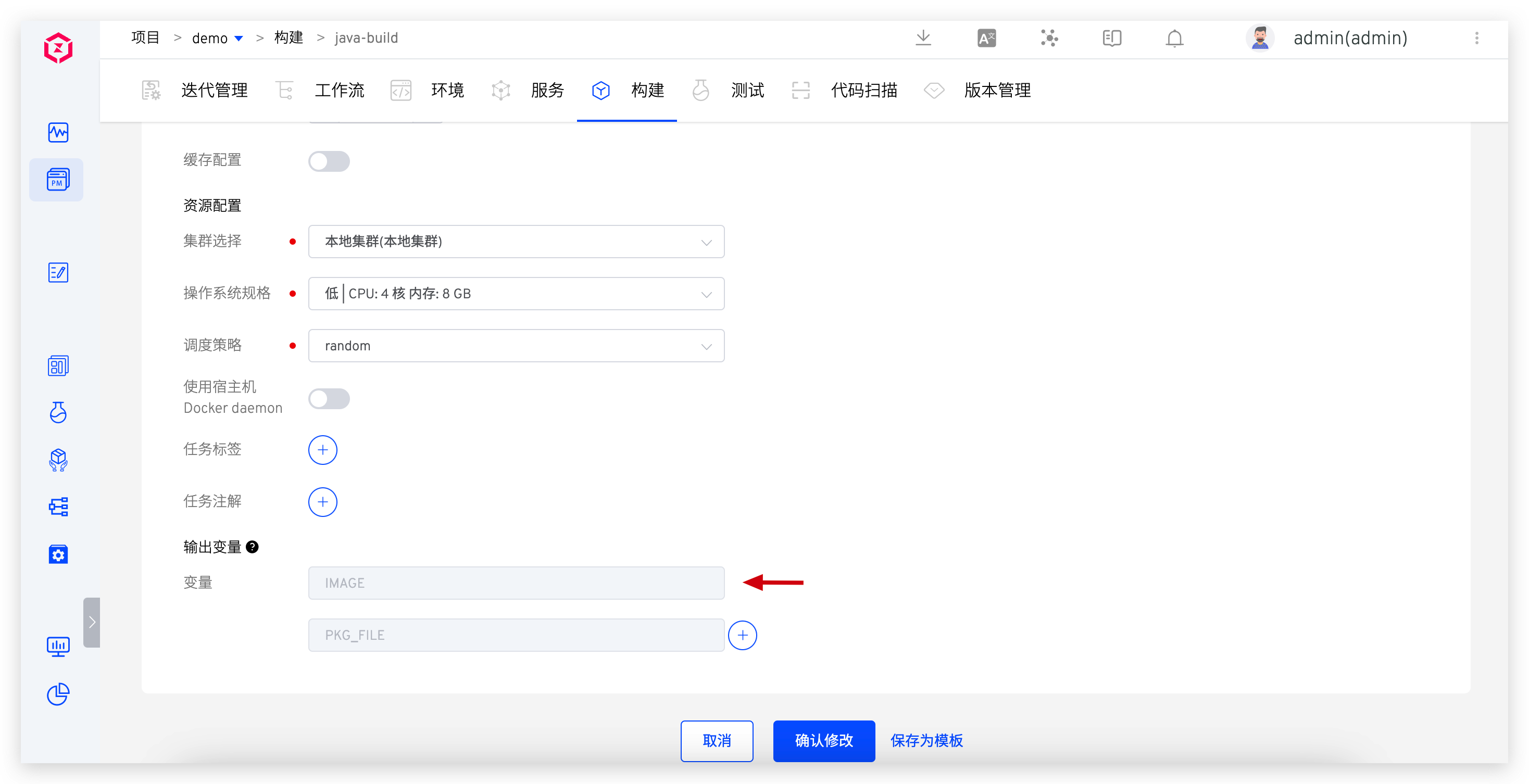Open the test flask sidebar icon
This screenshot has width=1529, height=784.
point(58,412)
